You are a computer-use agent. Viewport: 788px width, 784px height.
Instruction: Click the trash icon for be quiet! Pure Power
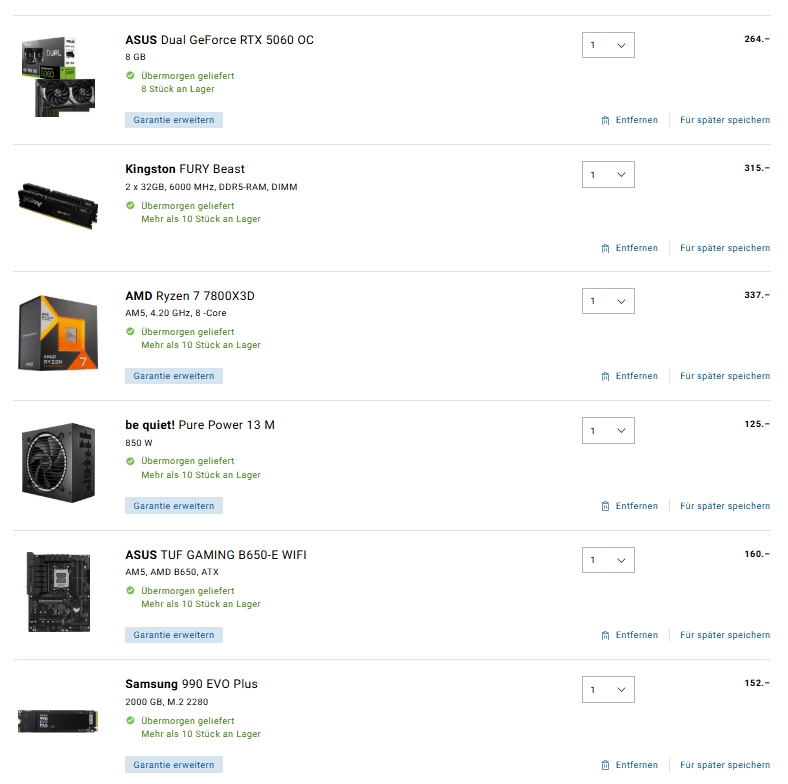[x=605, y=506]
